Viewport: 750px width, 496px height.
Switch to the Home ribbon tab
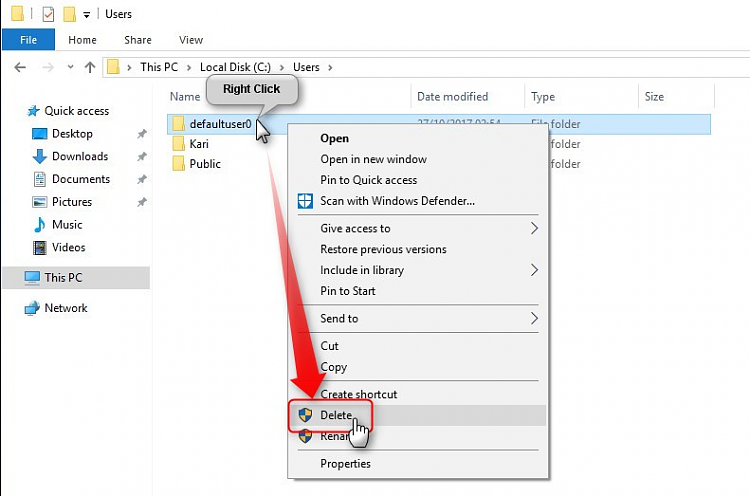(82, 40)
